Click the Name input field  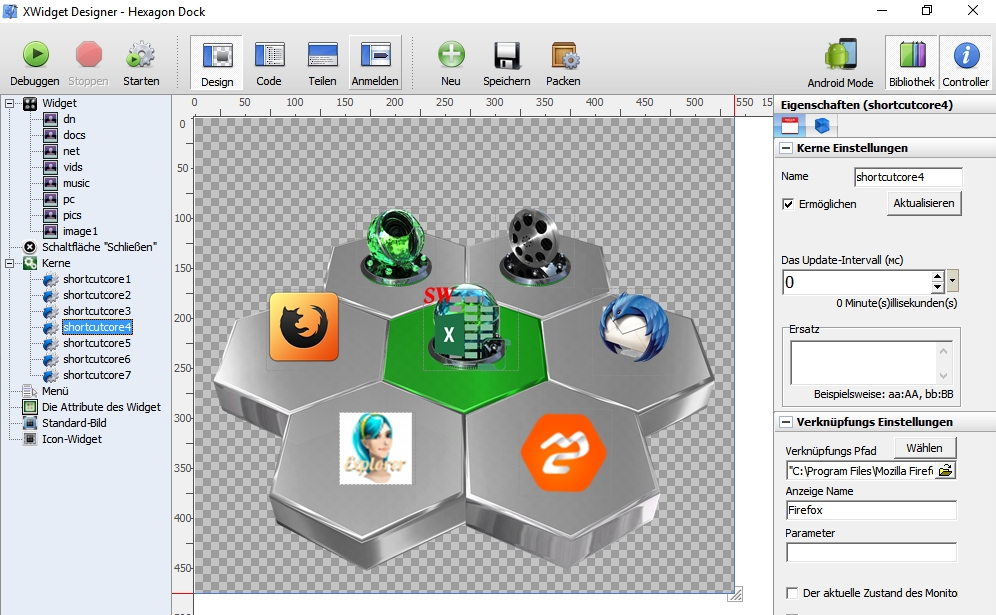click(908, 177)
